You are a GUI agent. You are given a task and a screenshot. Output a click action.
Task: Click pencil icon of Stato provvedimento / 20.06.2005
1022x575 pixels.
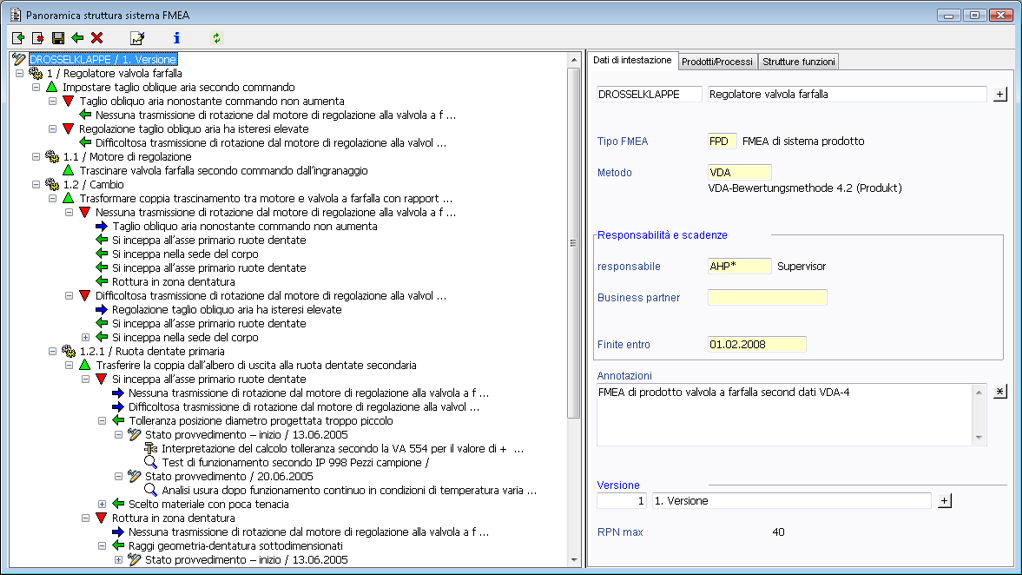(x=134, y=476)
